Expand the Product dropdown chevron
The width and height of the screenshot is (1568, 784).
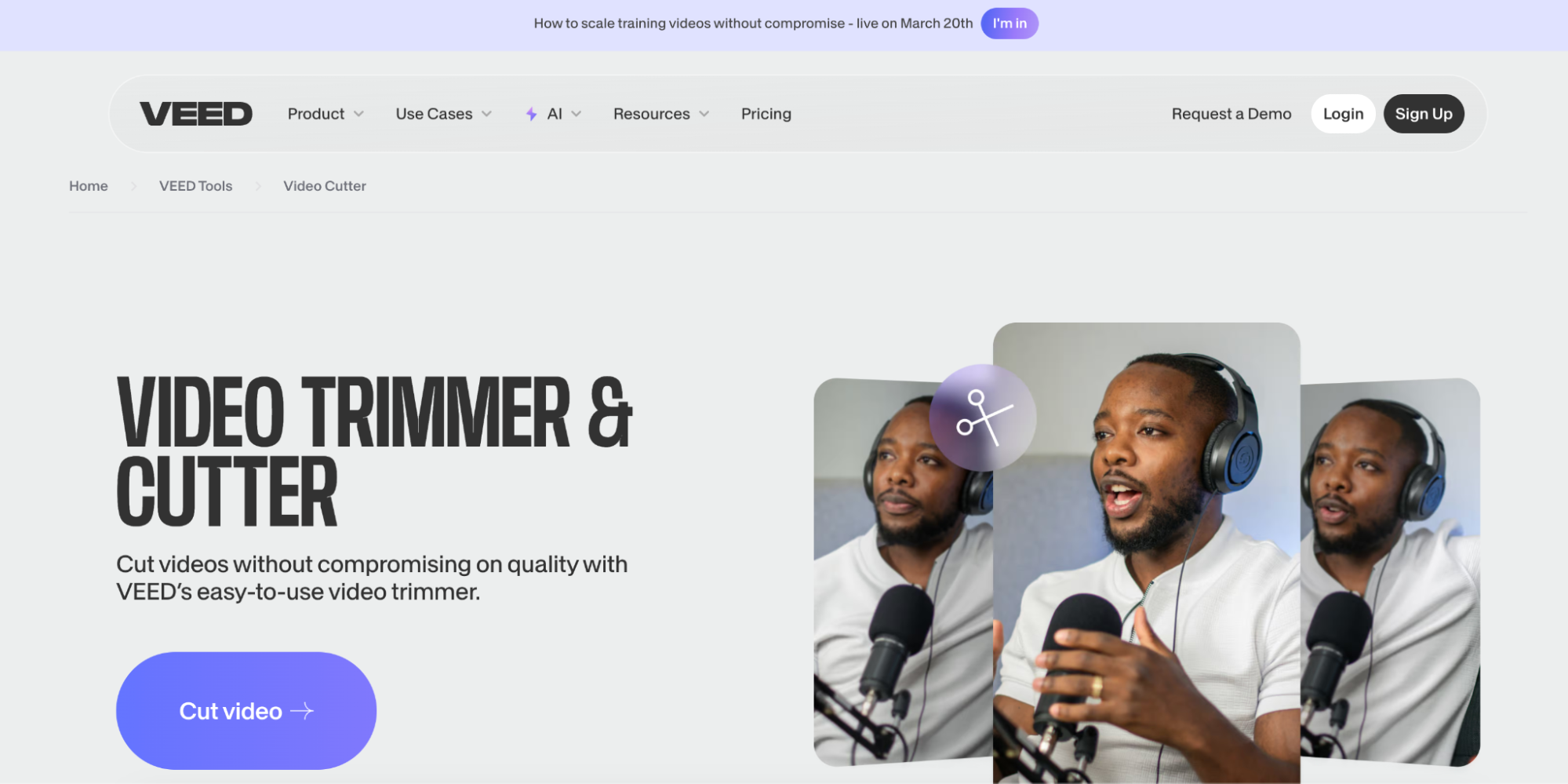(x=358, y=114)
